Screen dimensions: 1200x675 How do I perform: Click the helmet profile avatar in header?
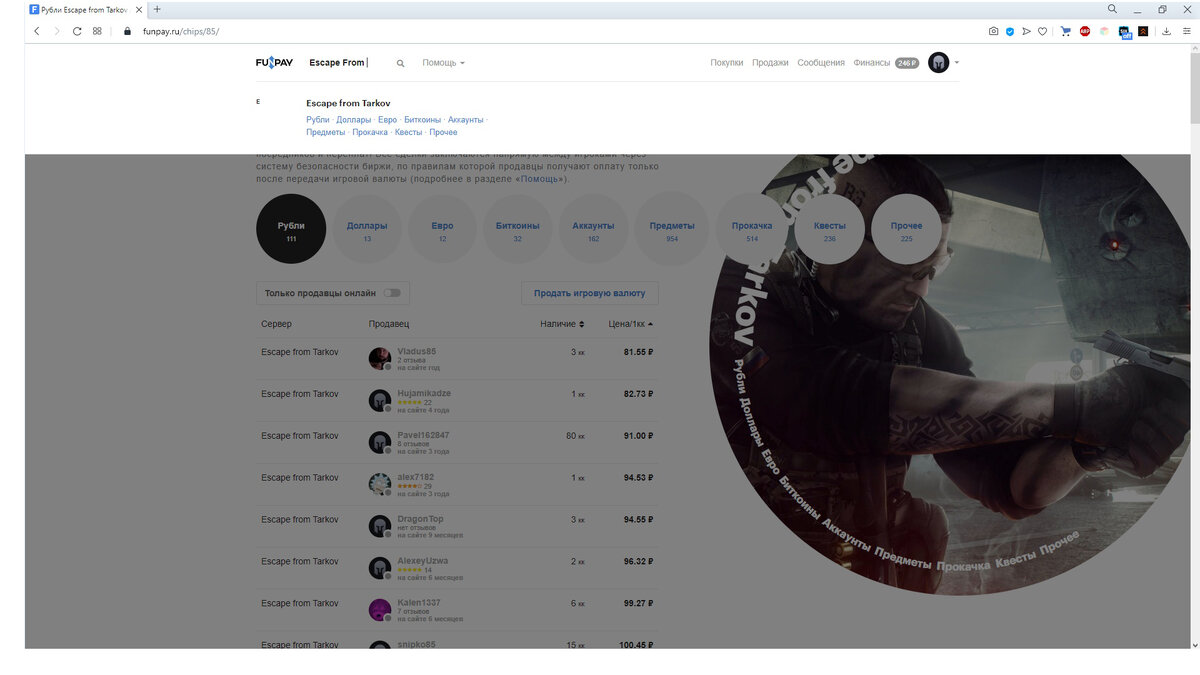[x=938, y=63]
